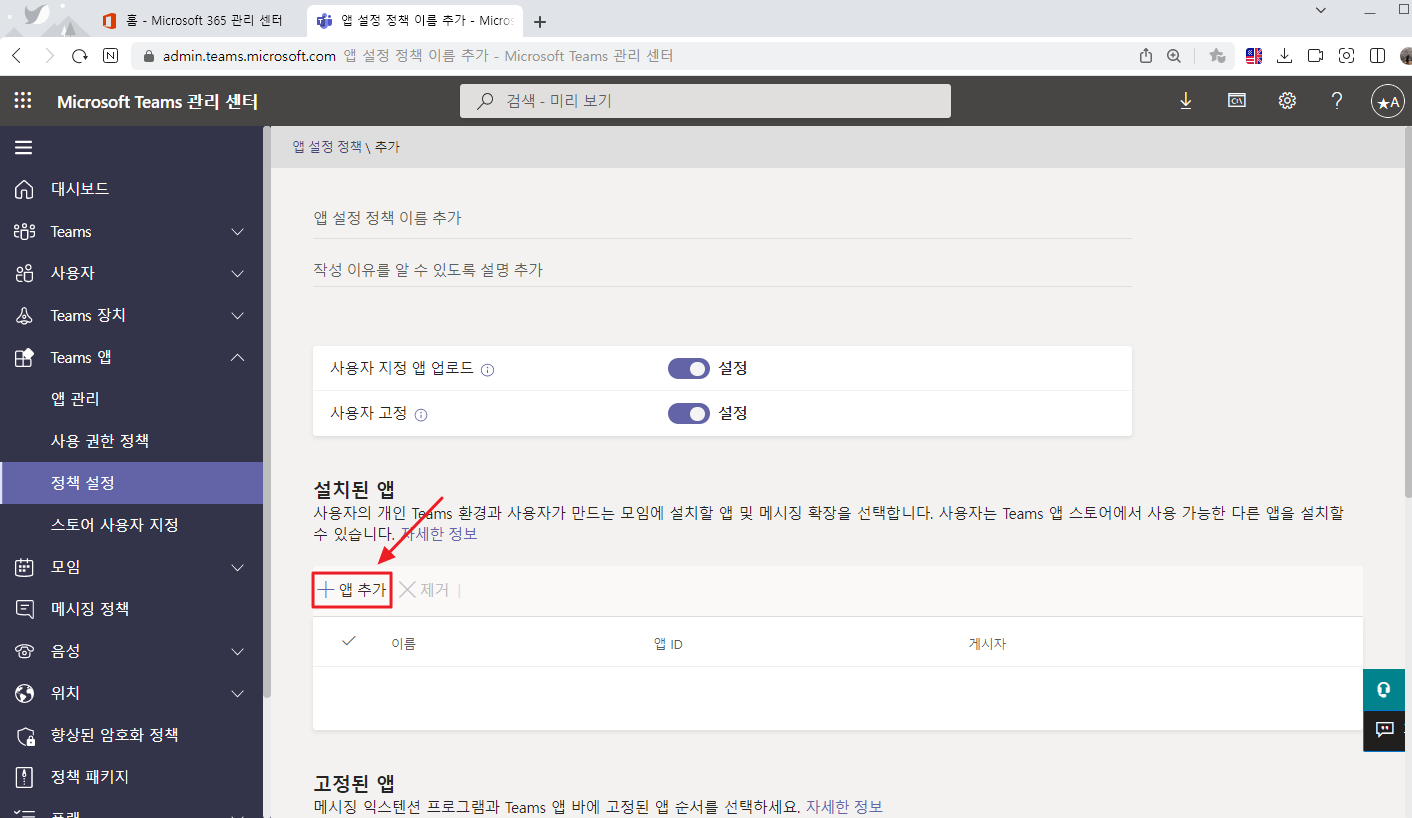Open Cloud Shell icon in header
This screenshot has width=1412, height=818.
[x=1237, y=101]
